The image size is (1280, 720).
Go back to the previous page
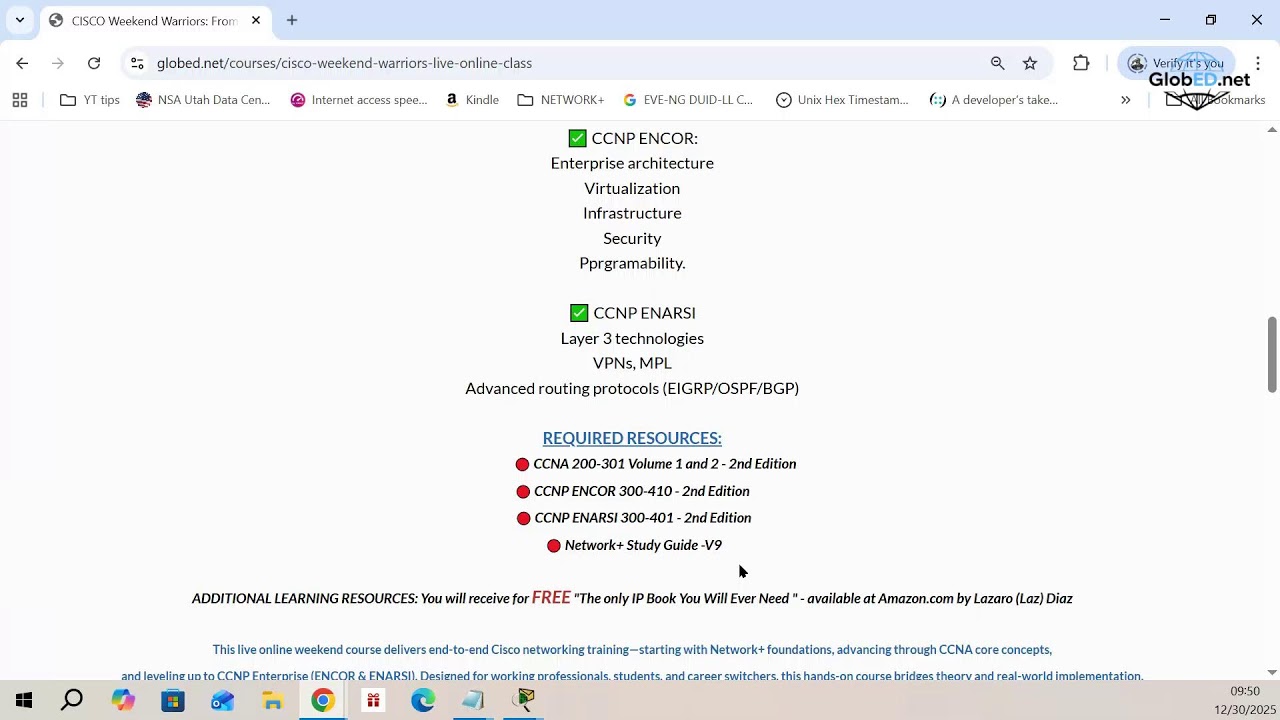(22, 63)
